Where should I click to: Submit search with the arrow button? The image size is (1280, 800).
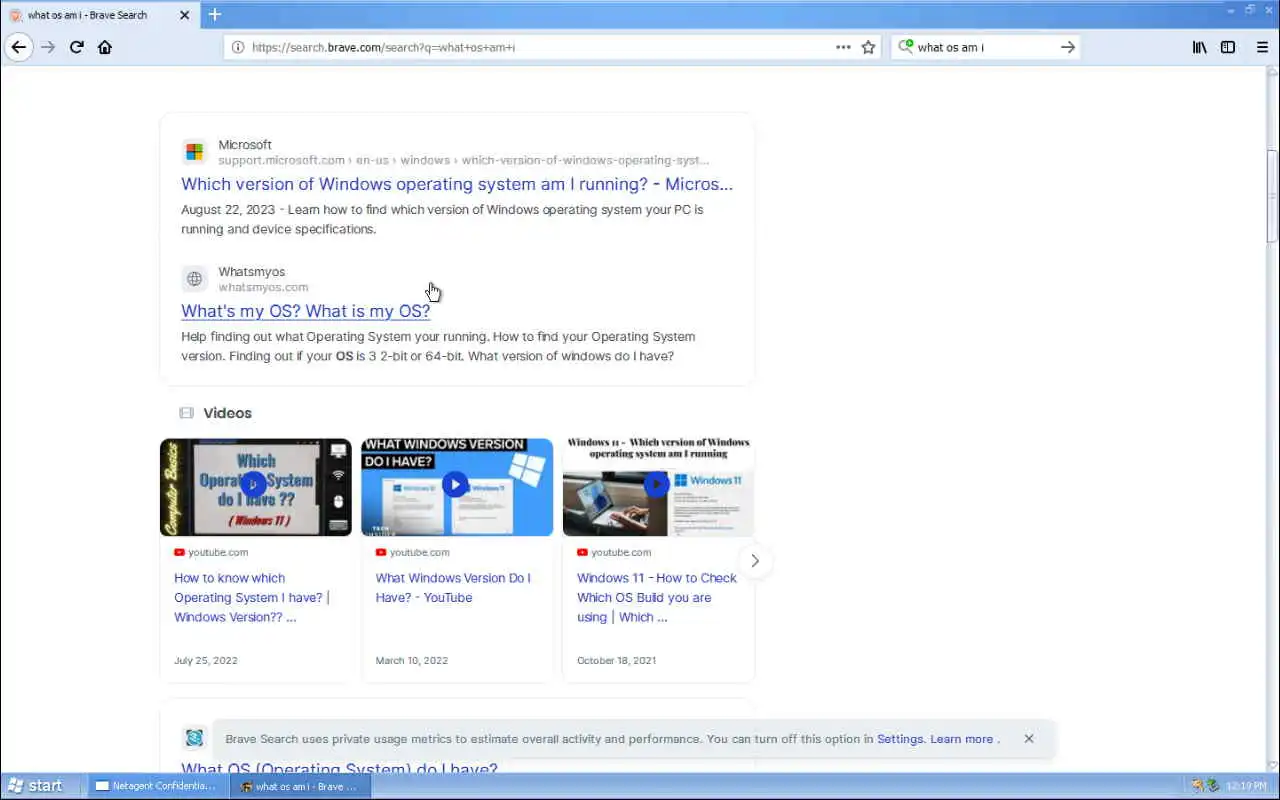pos(1067,47)
